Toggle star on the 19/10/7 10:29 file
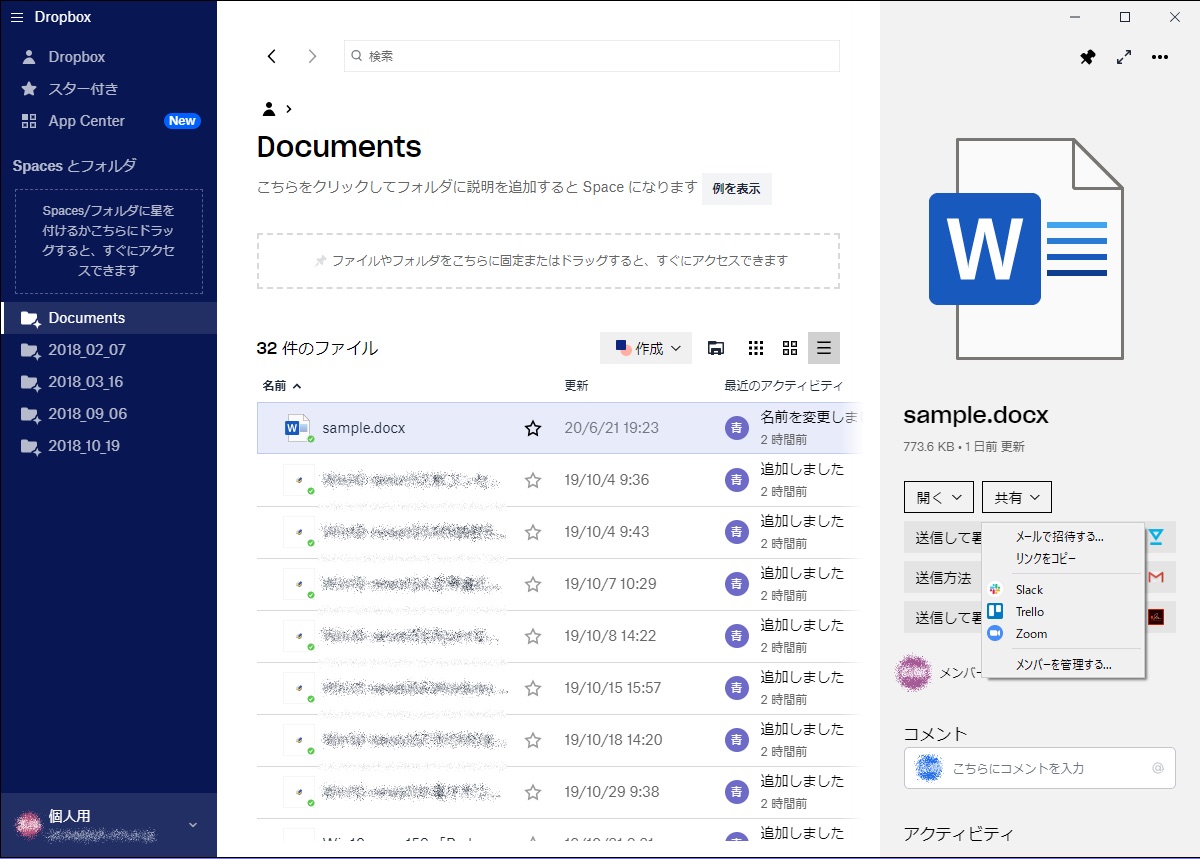Screen dimensions: 1200x859 [x=533, y=584]
